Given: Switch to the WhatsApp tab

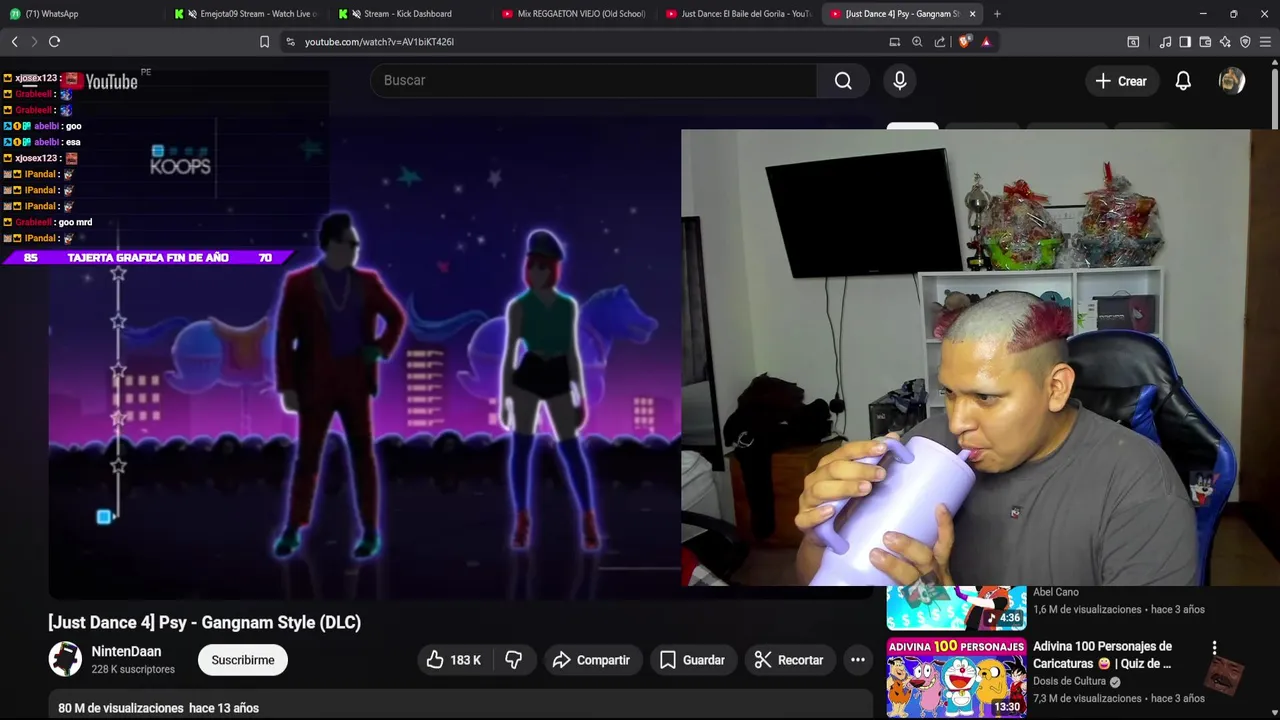Looking at the screenshot, I should pyautogui.click(x=80, y=14).
